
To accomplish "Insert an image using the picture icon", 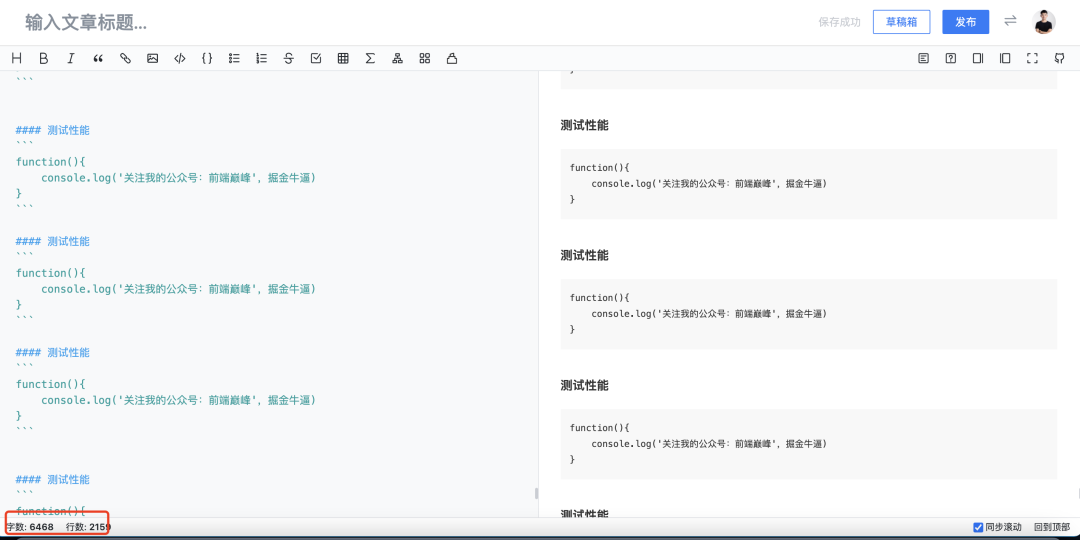I will tap(152, 59).
